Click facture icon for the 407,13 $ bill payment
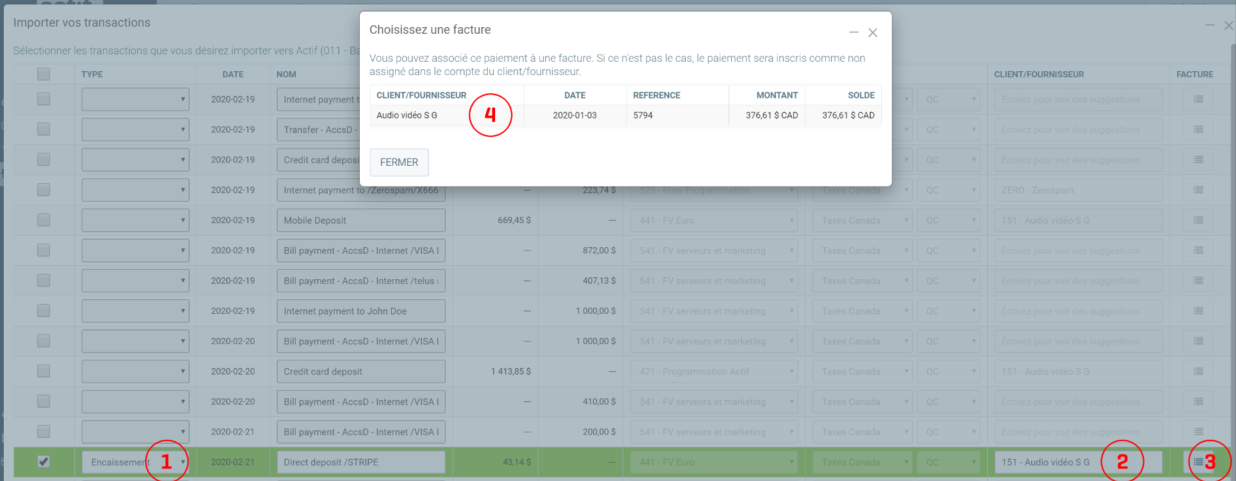Screen dimensions: 1236x481 pyautogui.click(x=1197, y=280)
